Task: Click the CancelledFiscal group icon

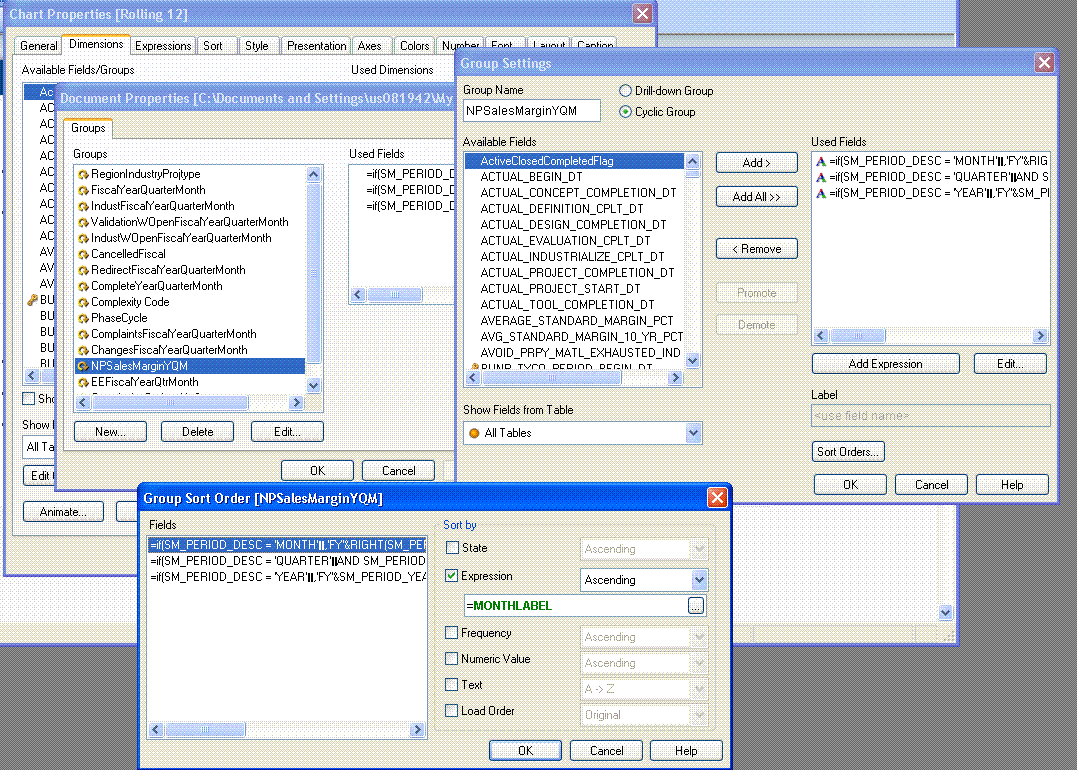Action: (x=83, y=254)
